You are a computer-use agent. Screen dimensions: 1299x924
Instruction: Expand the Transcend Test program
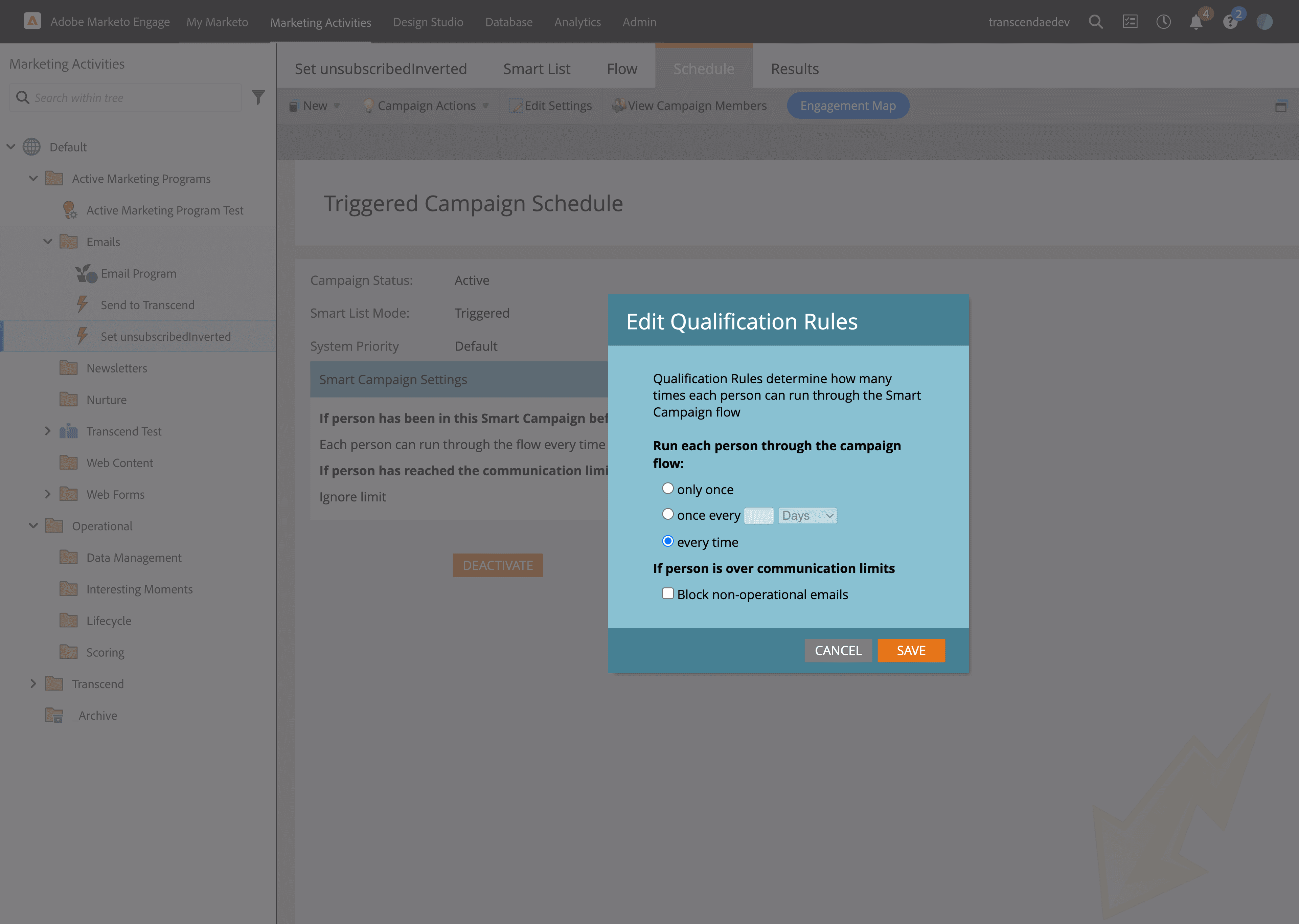(48, 431)
